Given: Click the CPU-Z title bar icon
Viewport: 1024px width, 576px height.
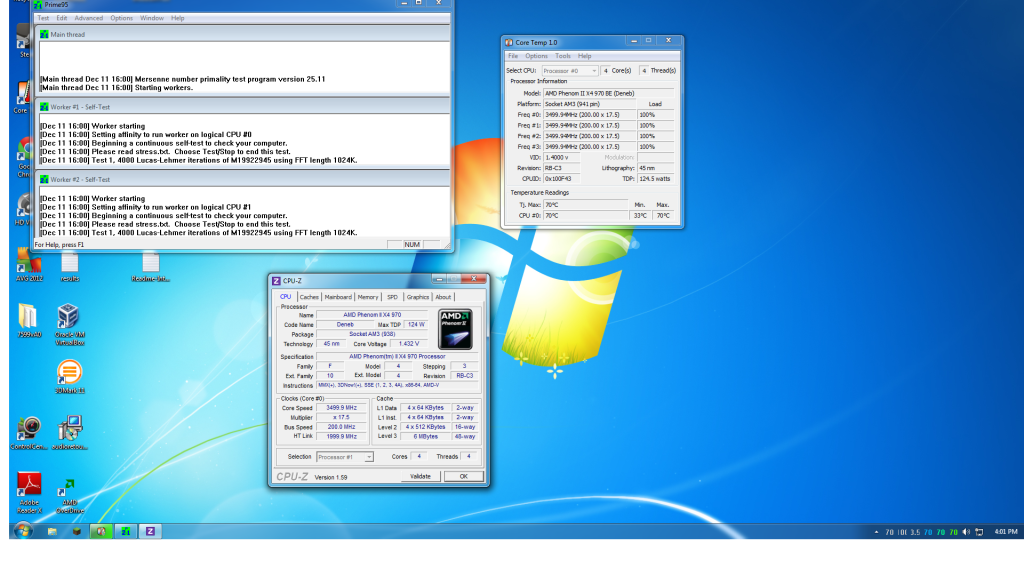Looking at the screenshot, I should pos(276,281).
